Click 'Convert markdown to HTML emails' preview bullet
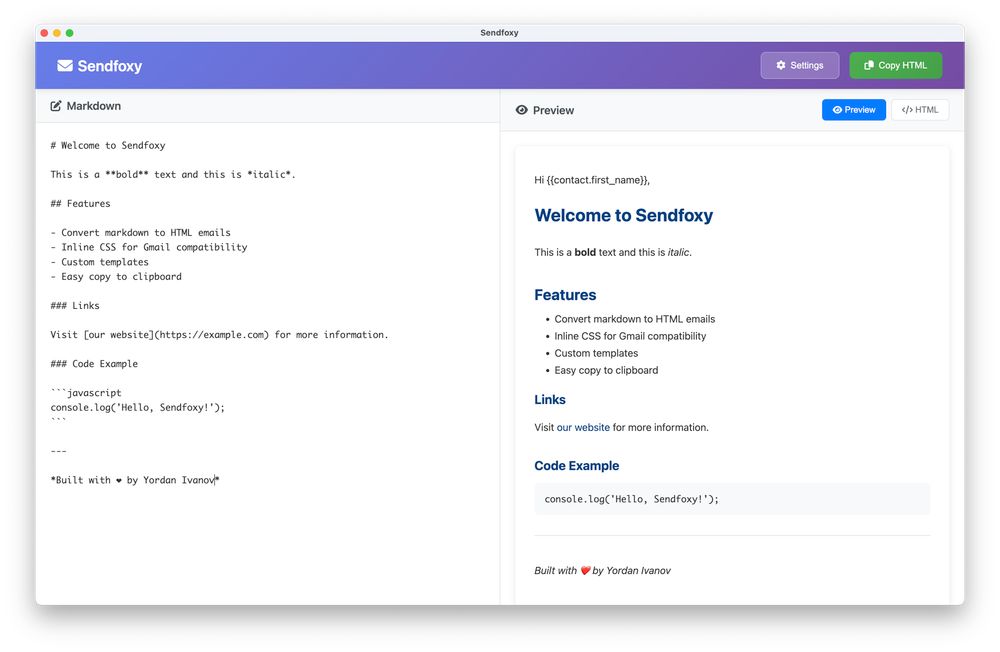Image resolution: width=1000 pixels, height=652 pixels. pyautogui.click(x=635, y=319)
